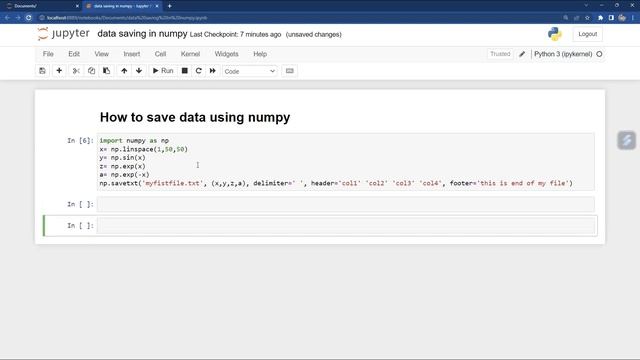Click the In [6] prompt label
This screenshot has height=360, width=640.
(80, 140)
